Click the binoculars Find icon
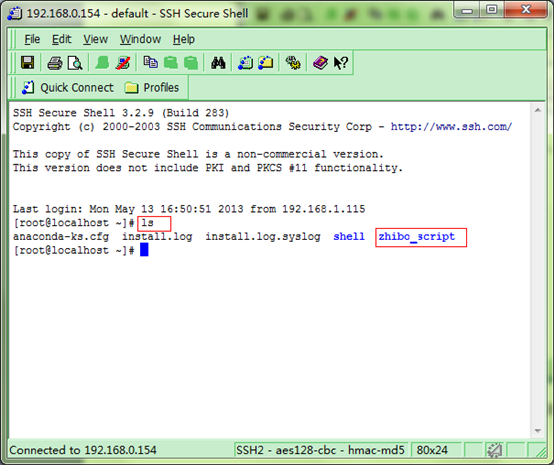Image resolution: width=554 pixels, height=465 pixels. (x=218, y=63)
